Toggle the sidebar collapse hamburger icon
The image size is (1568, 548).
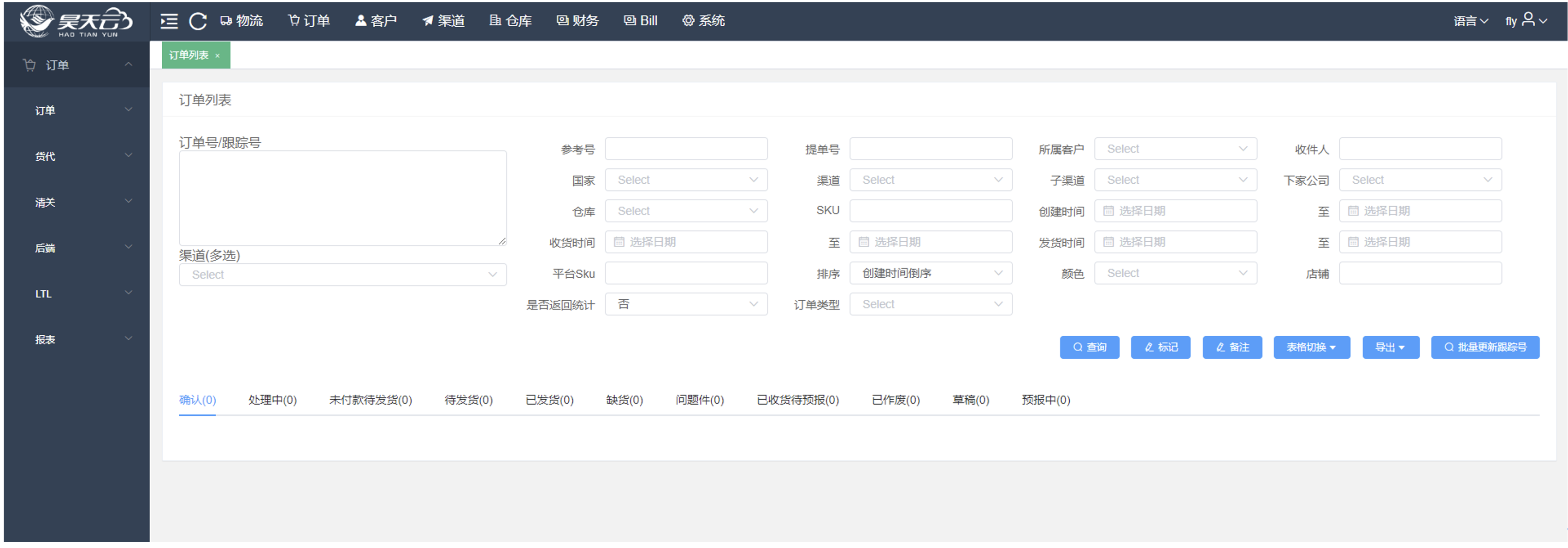tap(169, 21)
